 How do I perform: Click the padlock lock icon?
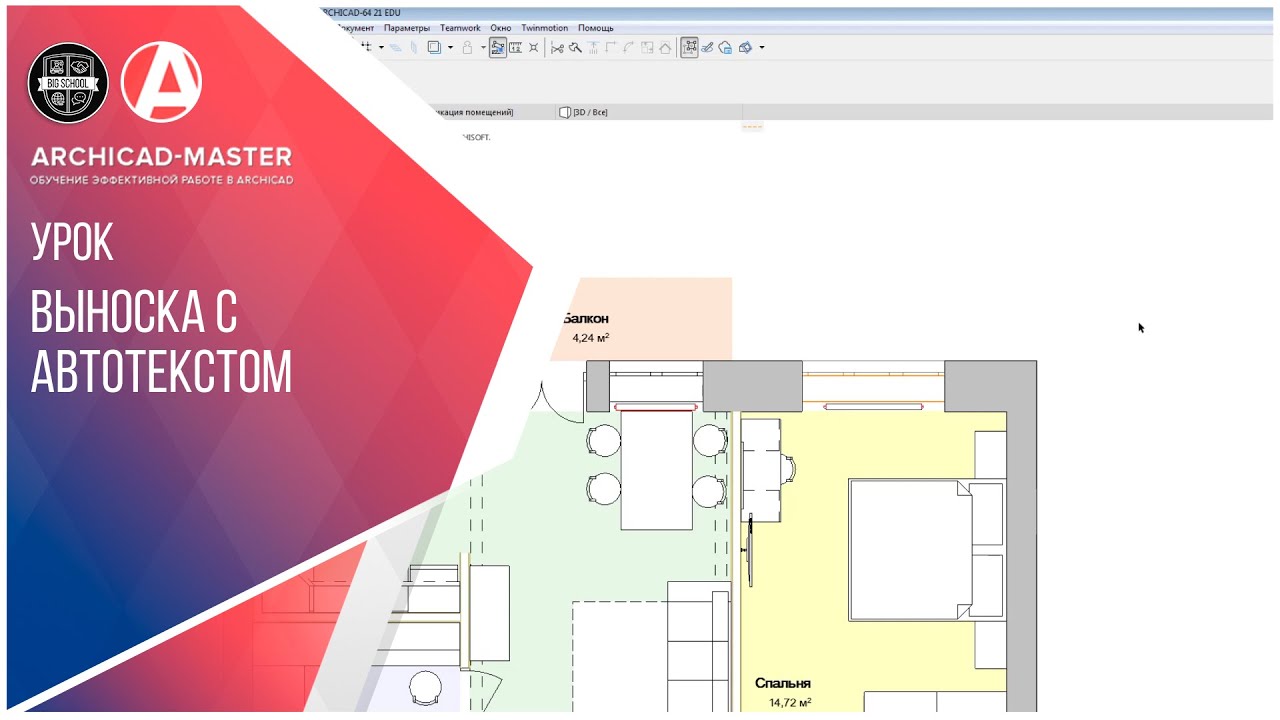(467, 47)
